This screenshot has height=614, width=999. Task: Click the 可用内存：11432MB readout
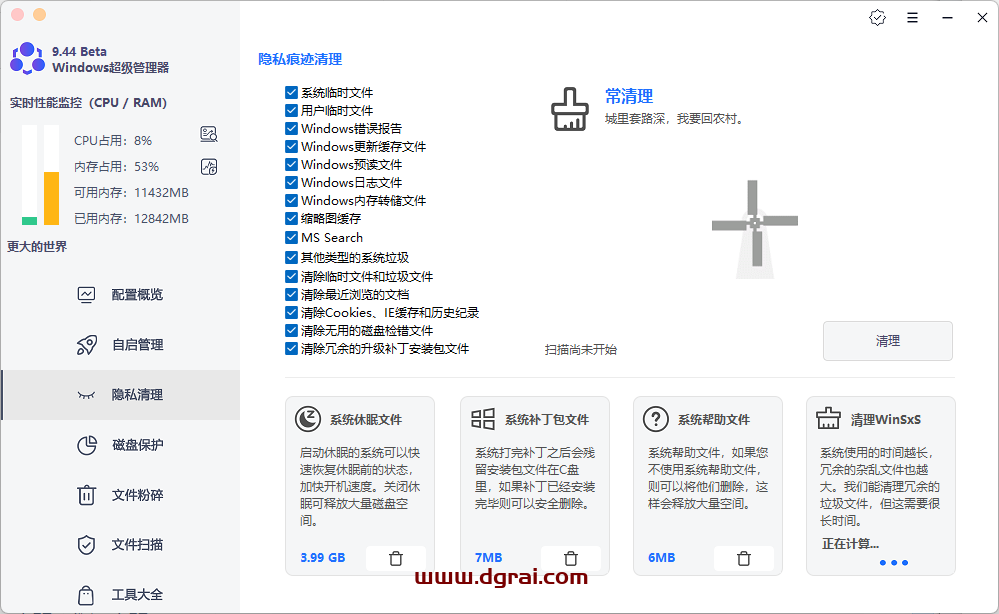(x=131, y=192)
